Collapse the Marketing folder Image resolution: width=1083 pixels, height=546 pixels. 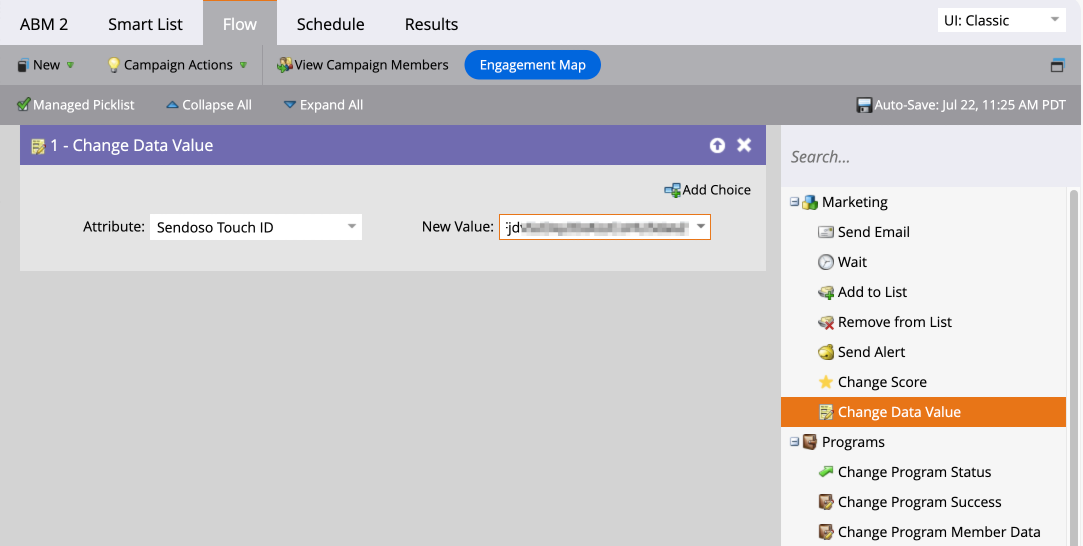[x=794, y=202]
